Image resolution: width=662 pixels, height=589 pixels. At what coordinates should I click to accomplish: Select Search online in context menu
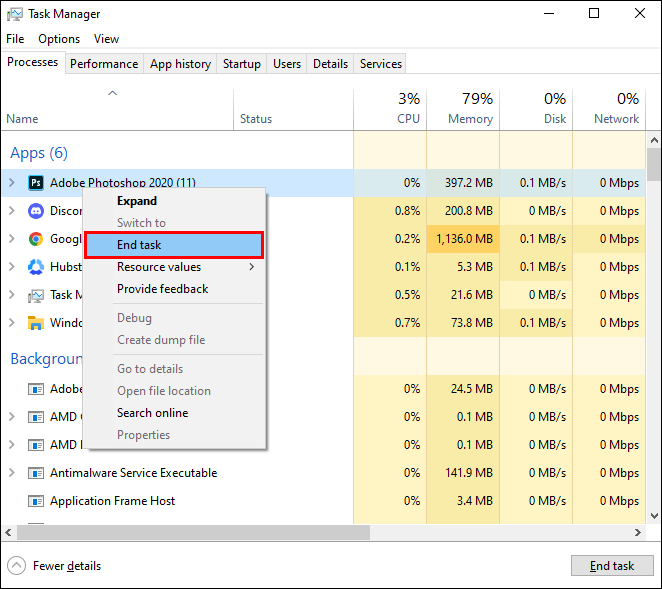(x=152, y=413)
